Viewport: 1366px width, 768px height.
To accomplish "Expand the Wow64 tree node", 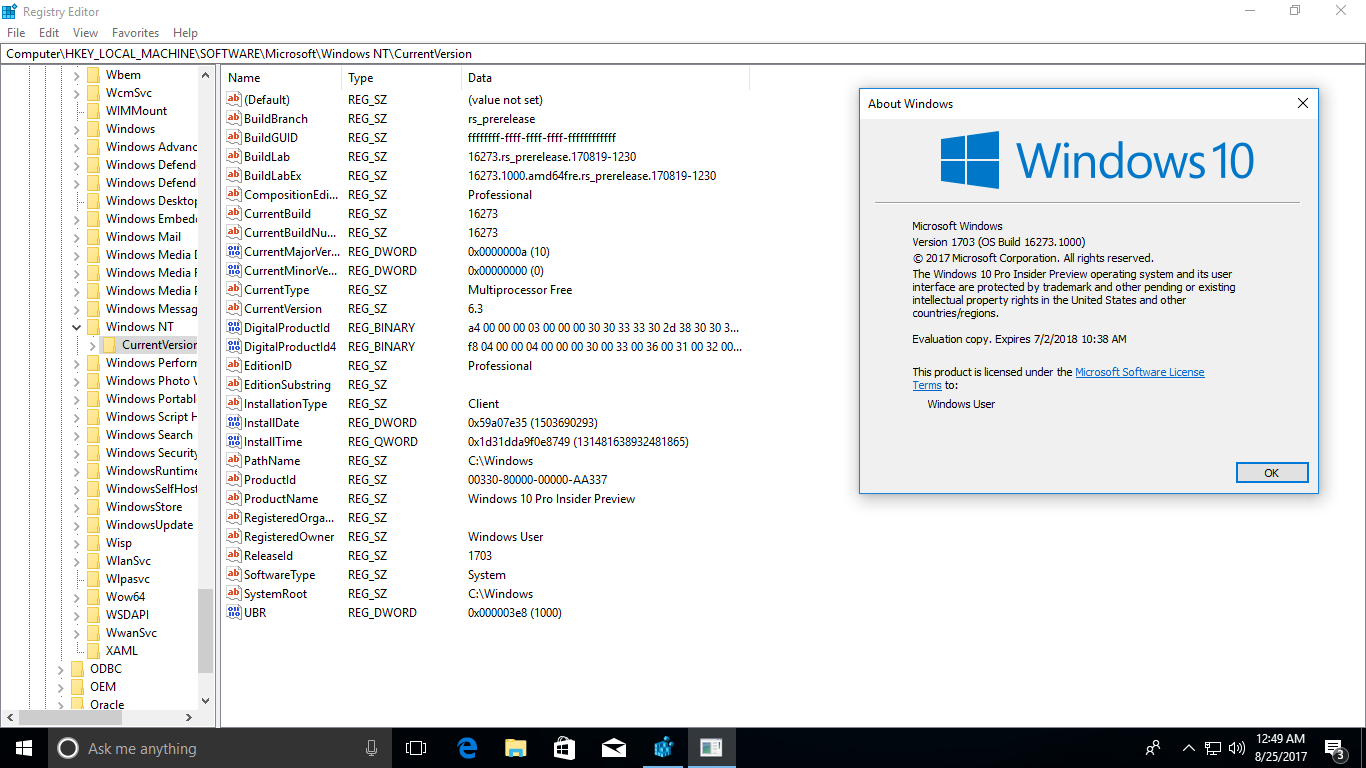I will tap(77, 597).
